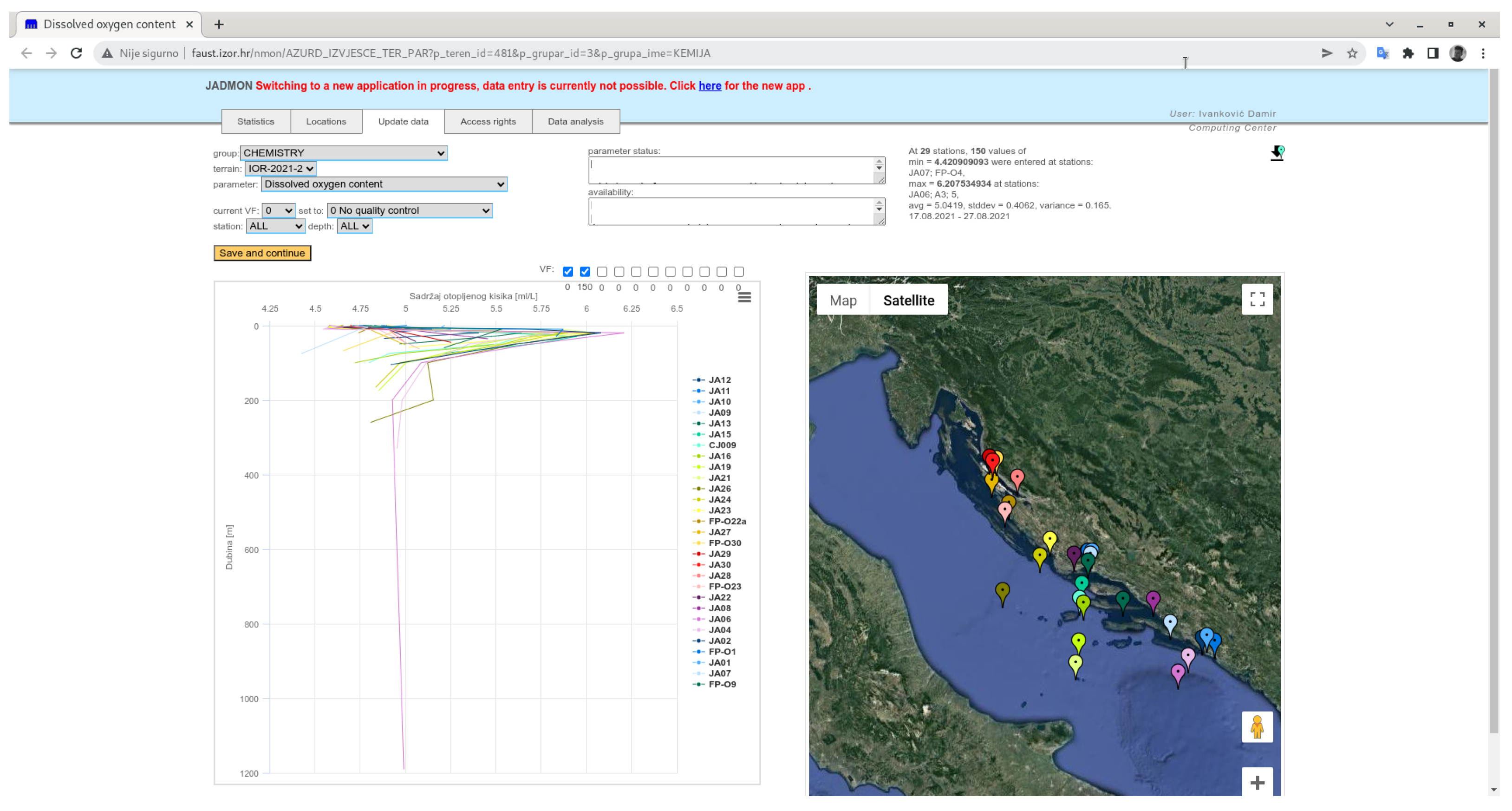Zoom in using the map plus button
The height and width of the screenshot is (811, 1512).
tap(1257, 782)
